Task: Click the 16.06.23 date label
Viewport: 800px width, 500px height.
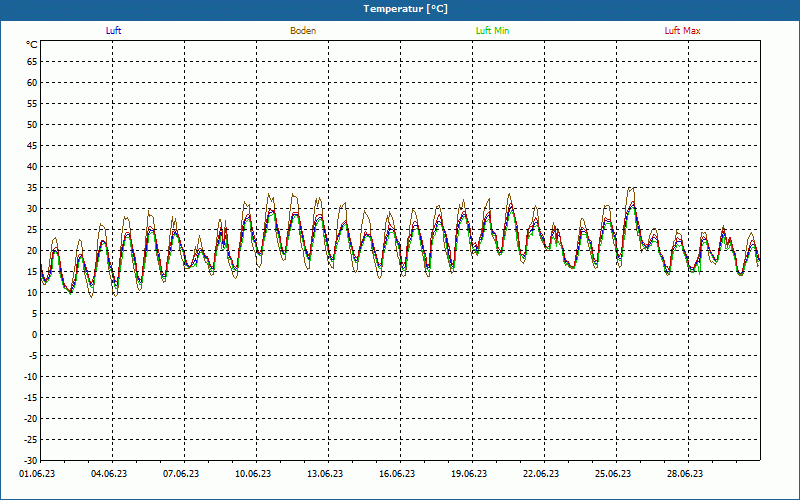Action: click(397, 474)
